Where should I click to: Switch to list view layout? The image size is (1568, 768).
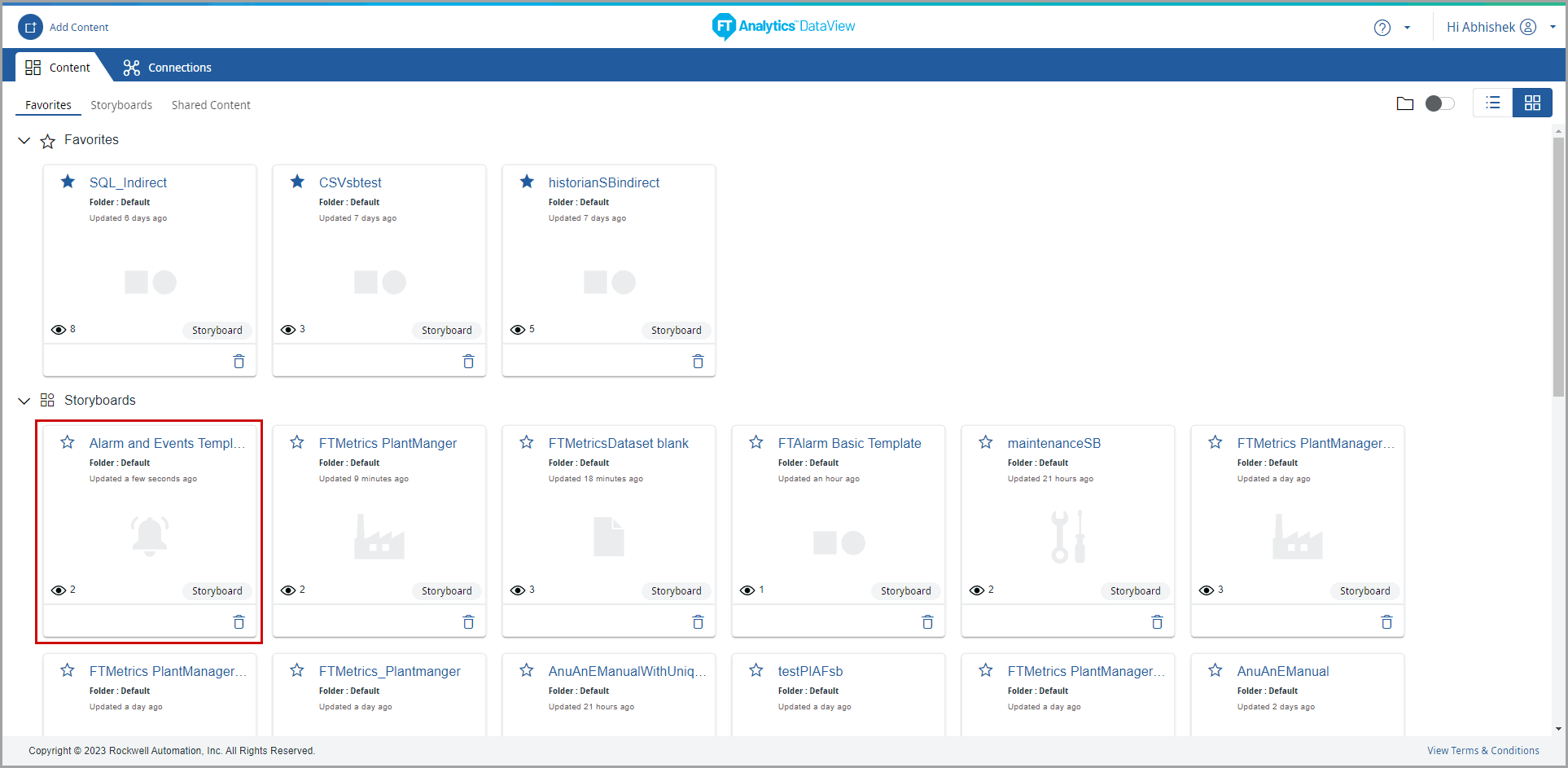coord(1492,103)
